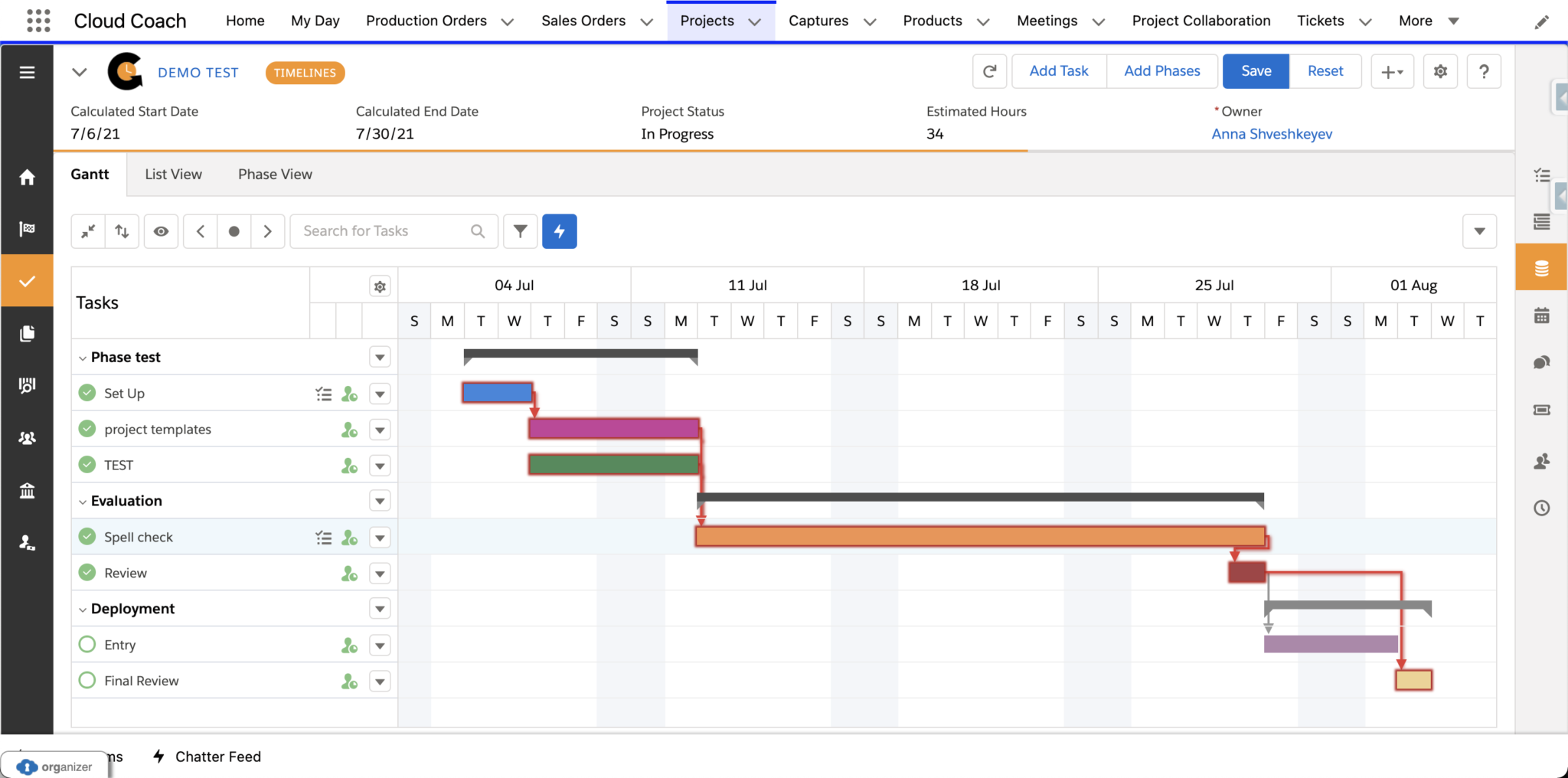Open owner link Anna Shveshkeyev
Image resolution: width=1568 pixels, height=778 pixels.
(x=1272, y=134)
